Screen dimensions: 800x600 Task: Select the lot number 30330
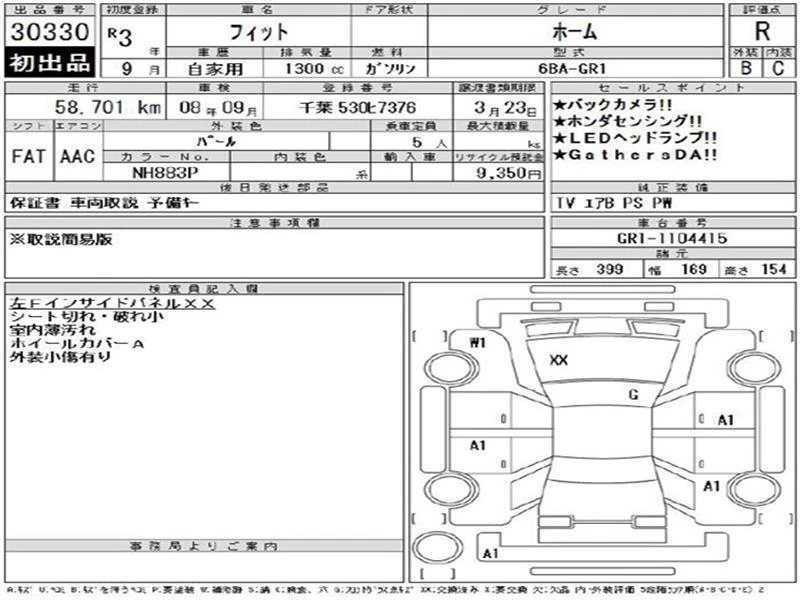click(x=50, y=31)
